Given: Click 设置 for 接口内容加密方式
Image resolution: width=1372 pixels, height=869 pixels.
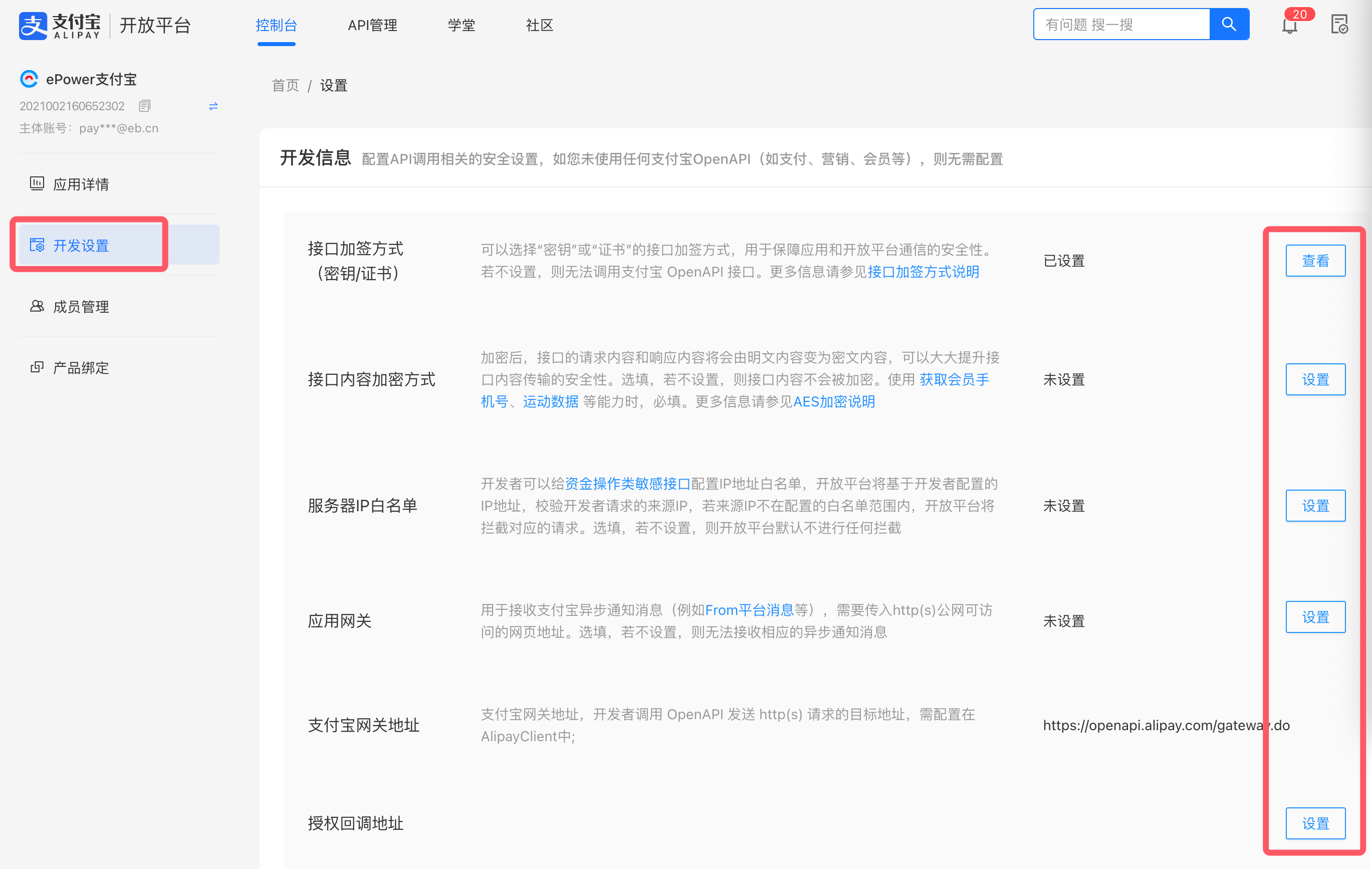Looking at the screenshot, I should 1315,379.
